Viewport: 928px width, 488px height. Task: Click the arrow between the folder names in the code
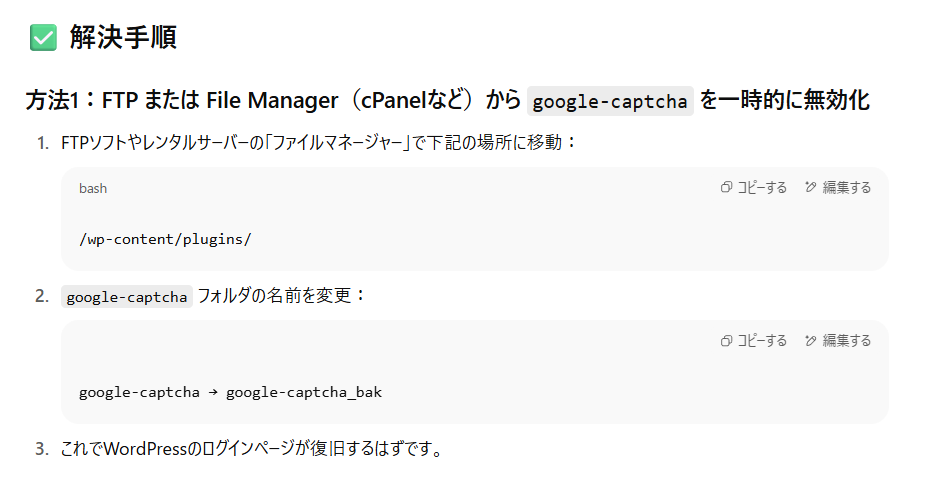(x=213, y=392)
